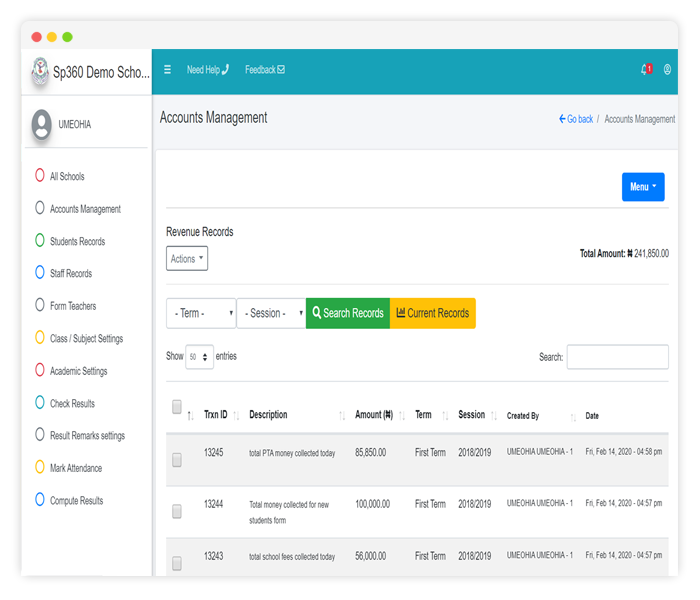Click the school logo beside Sp360 Demo School
Viewport: 700px width, 600px height.
pos(39,72)
